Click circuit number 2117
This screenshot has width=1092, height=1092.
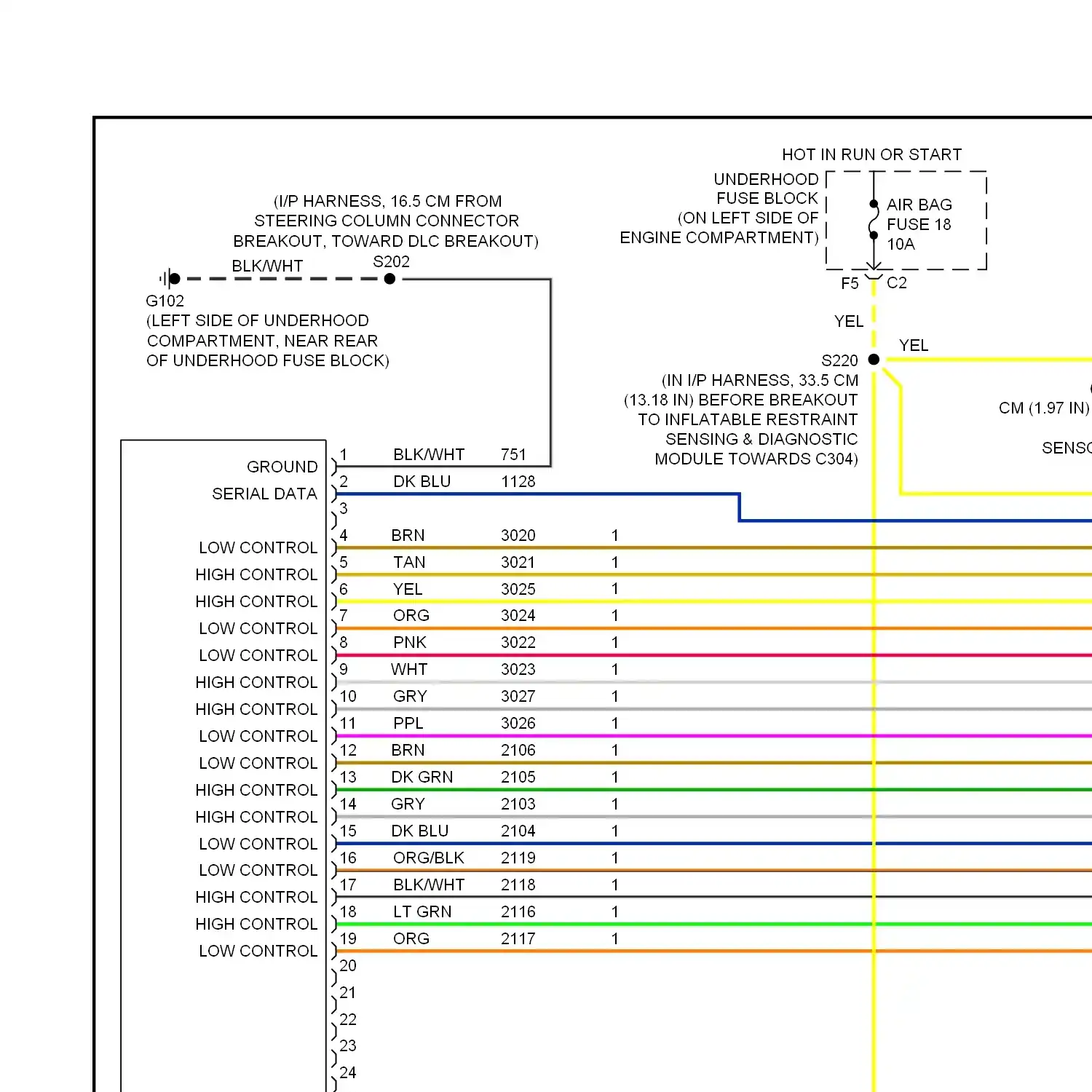tap(518, 938)
